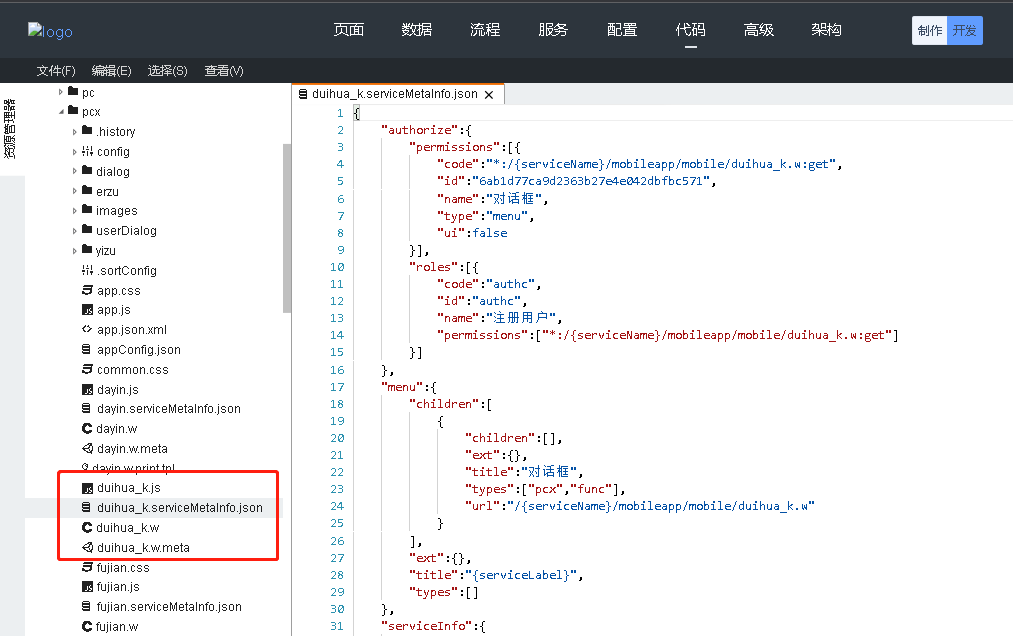Click the duihua_k.w file icon

click(87, 527)
